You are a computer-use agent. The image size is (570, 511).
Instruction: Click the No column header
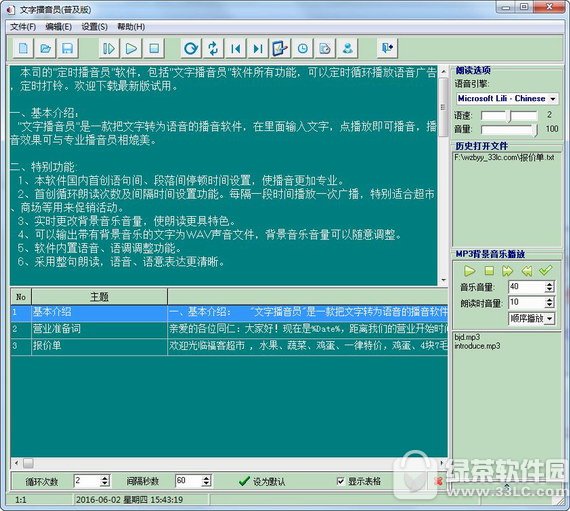21,297
